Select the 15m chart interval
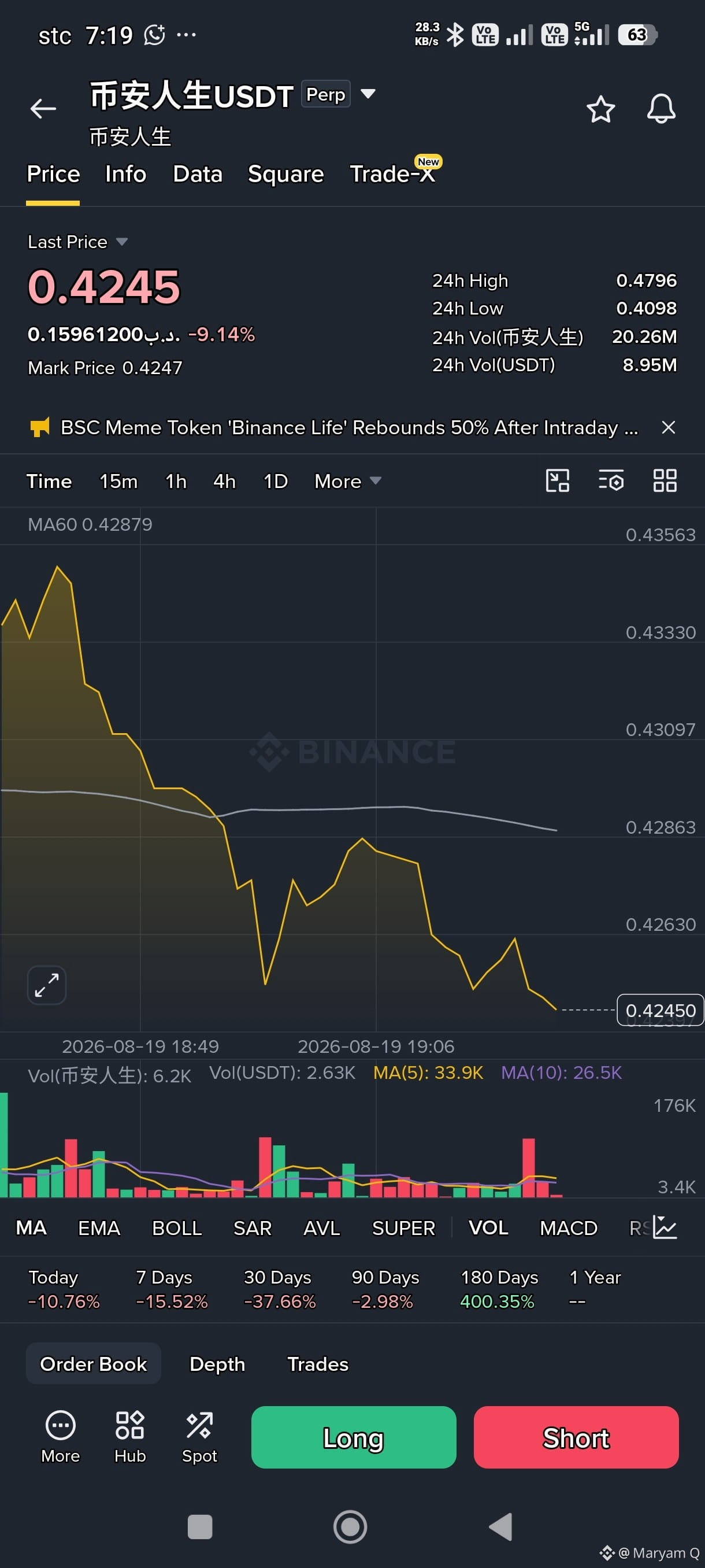This screenshot has width=705, height=1568. 118,481
